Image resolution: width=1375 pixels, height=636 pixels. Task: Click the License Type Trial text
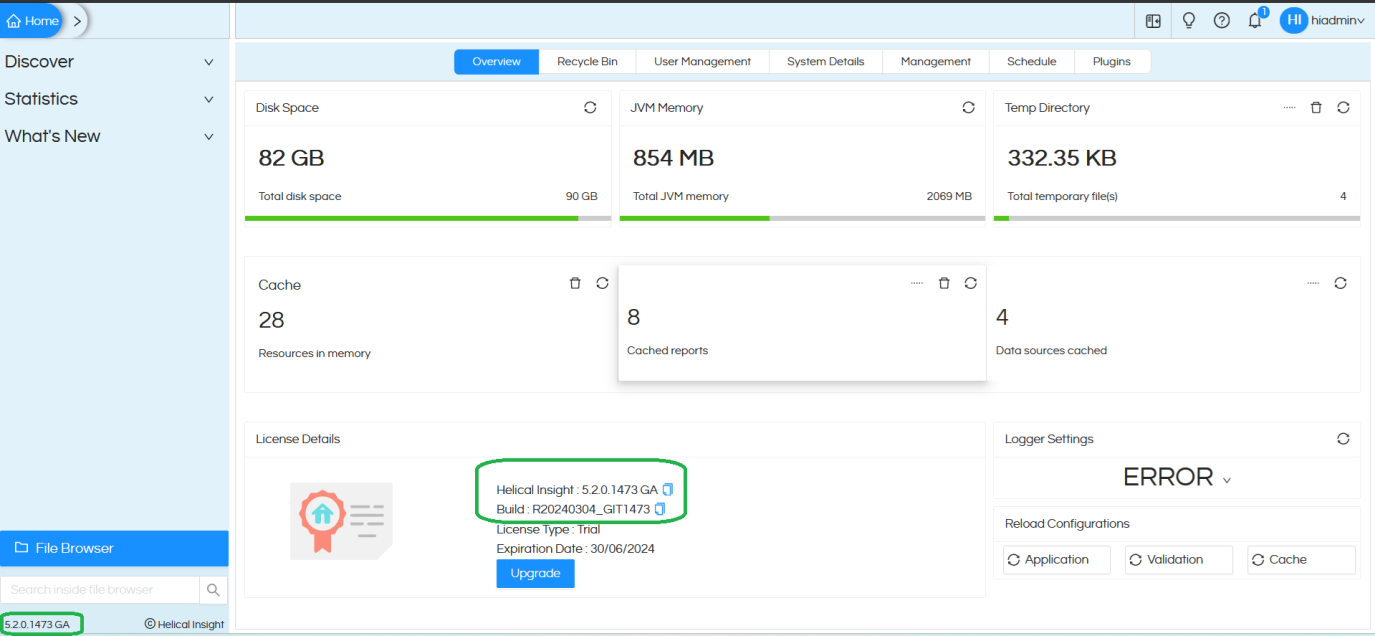pyautogui.click(x=548, y=530)
